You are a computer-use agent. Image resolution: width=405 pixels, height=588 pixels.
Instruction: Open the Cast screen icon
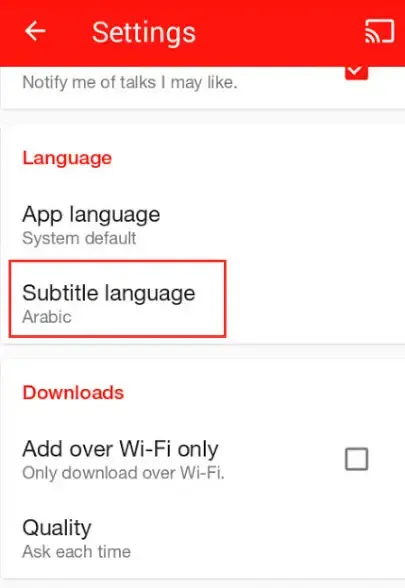point(380,31)
